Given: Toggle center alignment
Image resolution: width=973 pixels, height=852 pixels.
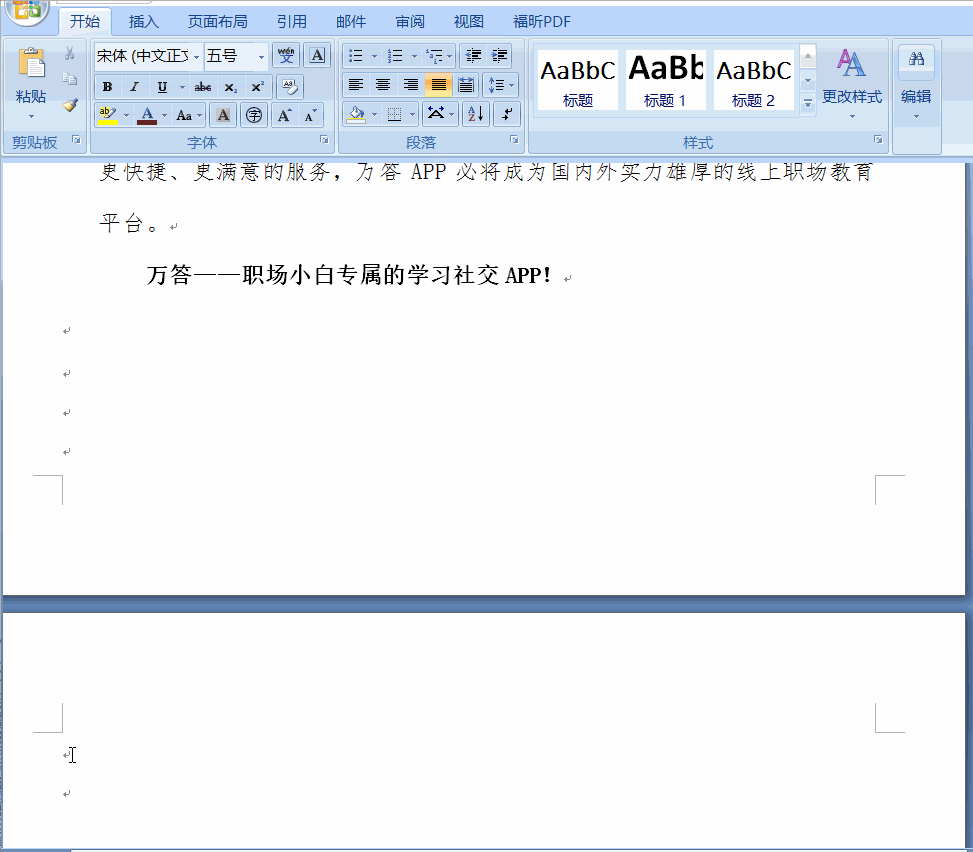Looking at the screenshot, I should click(x=383, y=85).
